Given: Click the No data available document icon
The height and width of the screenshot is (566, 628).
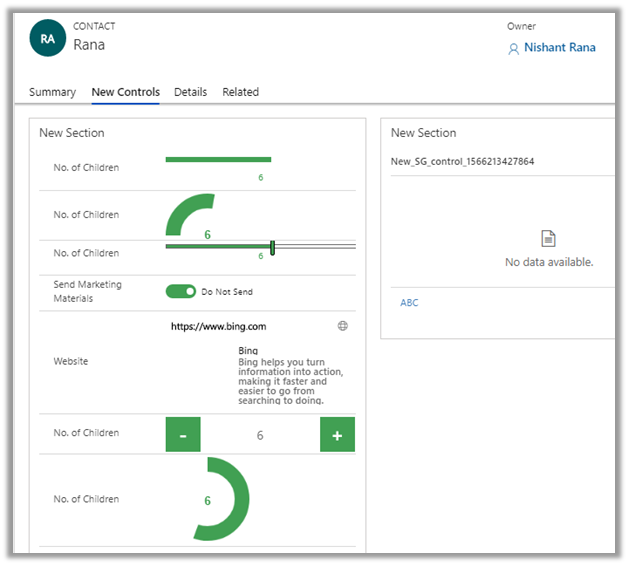Looking at the screenshot, I should point(548,239).
